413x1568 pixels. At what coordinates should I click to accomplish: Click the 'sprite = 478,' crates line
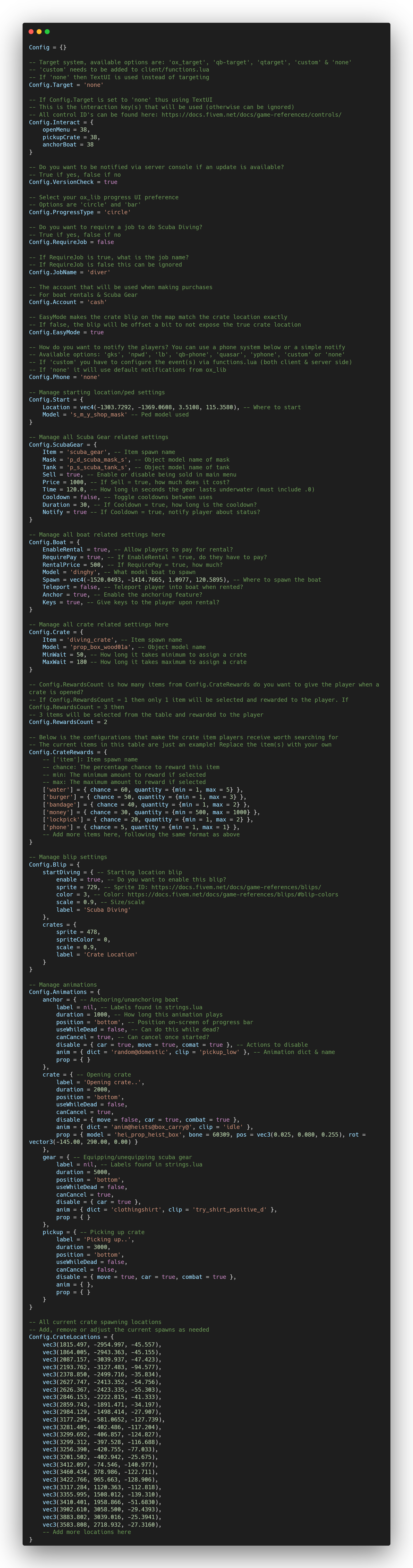click(78, 932)
